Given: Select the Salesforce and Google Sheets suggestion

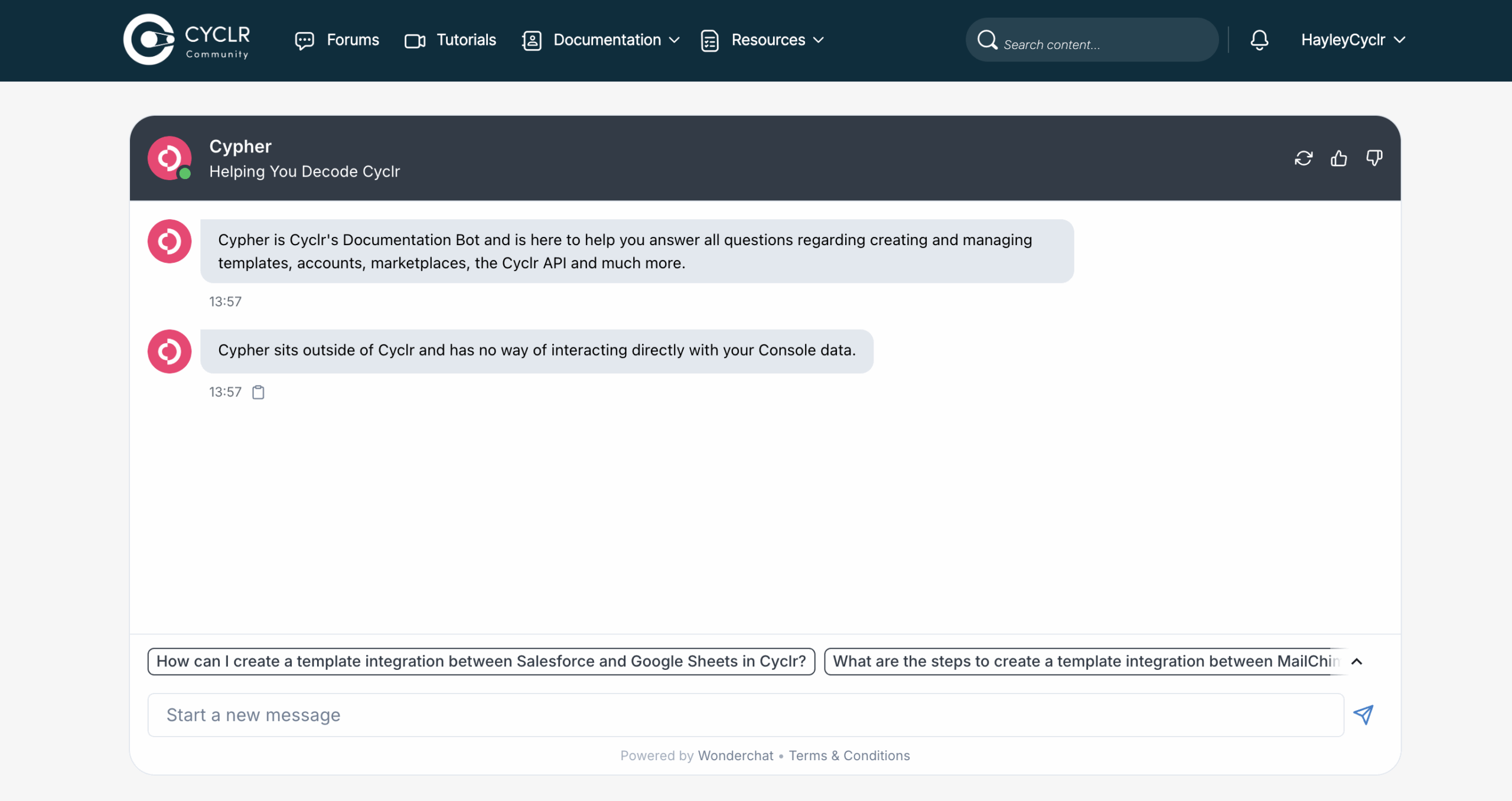Looking at the screenshot, I should [x=481, y=662].
